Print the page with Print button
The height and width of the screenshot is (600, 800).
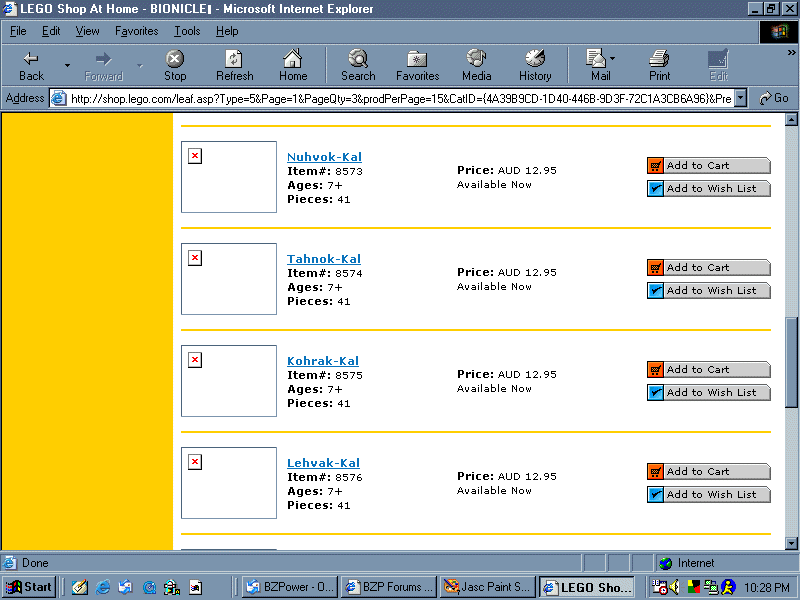tap(659, 65)
